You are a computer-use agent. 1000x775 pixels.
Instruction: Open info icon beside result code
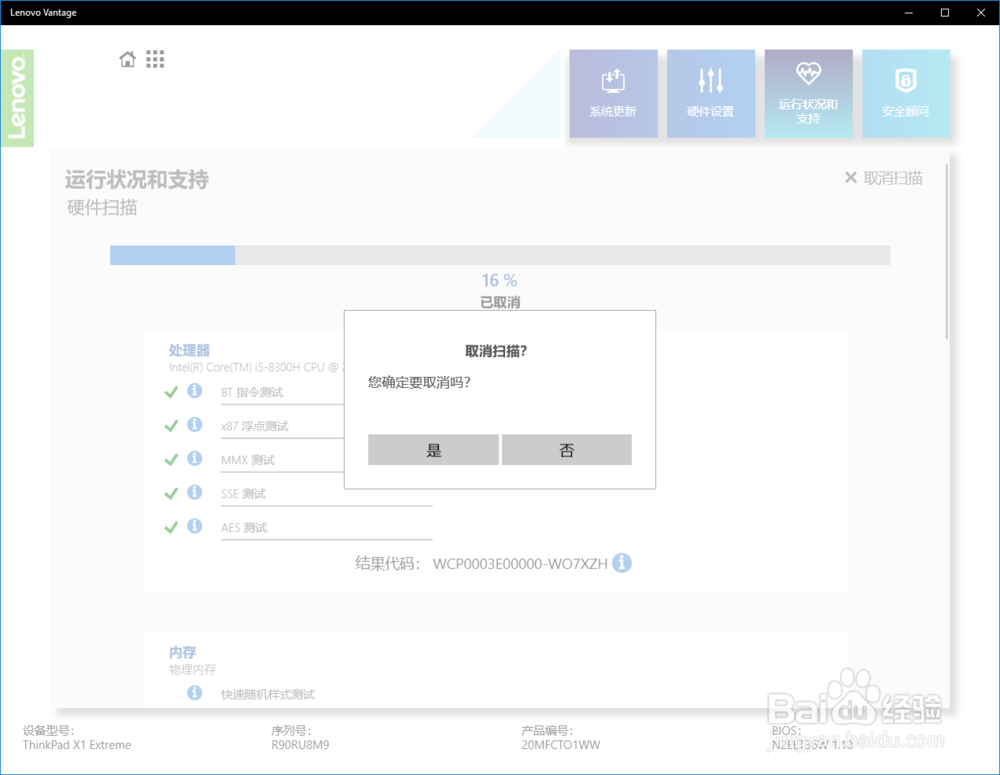coord(622,563)
